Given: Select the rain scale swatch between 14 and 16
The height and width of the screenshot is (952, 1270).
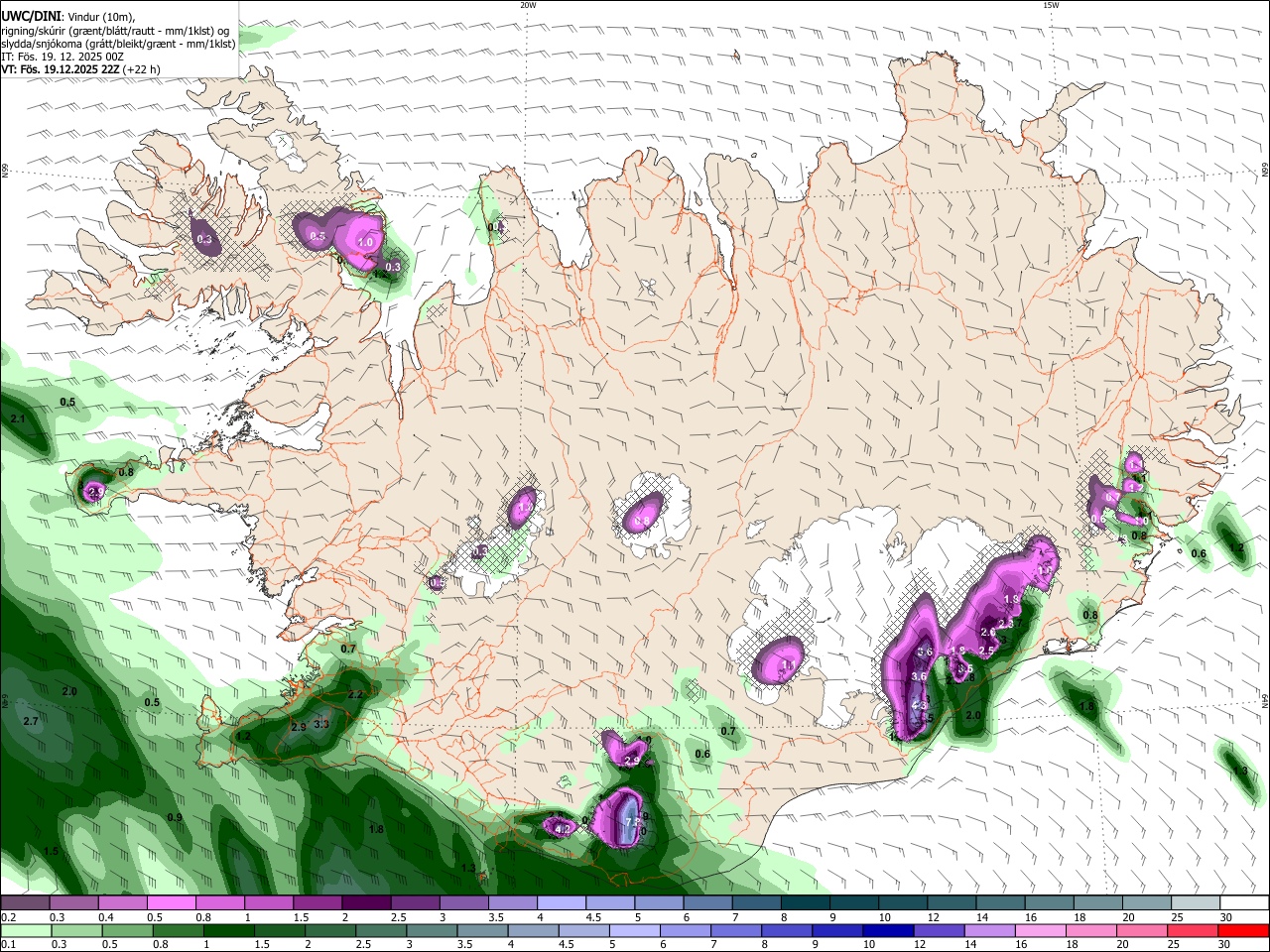Looking at the screenshot, I should [990, 931].
